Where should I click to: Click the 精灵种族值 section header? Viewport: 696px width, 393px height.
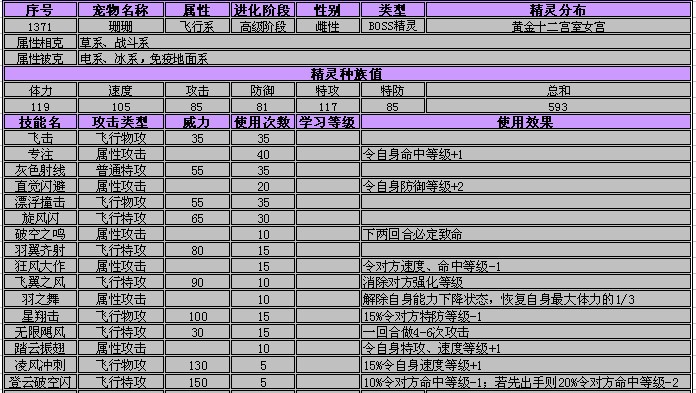tap(347, 74)
